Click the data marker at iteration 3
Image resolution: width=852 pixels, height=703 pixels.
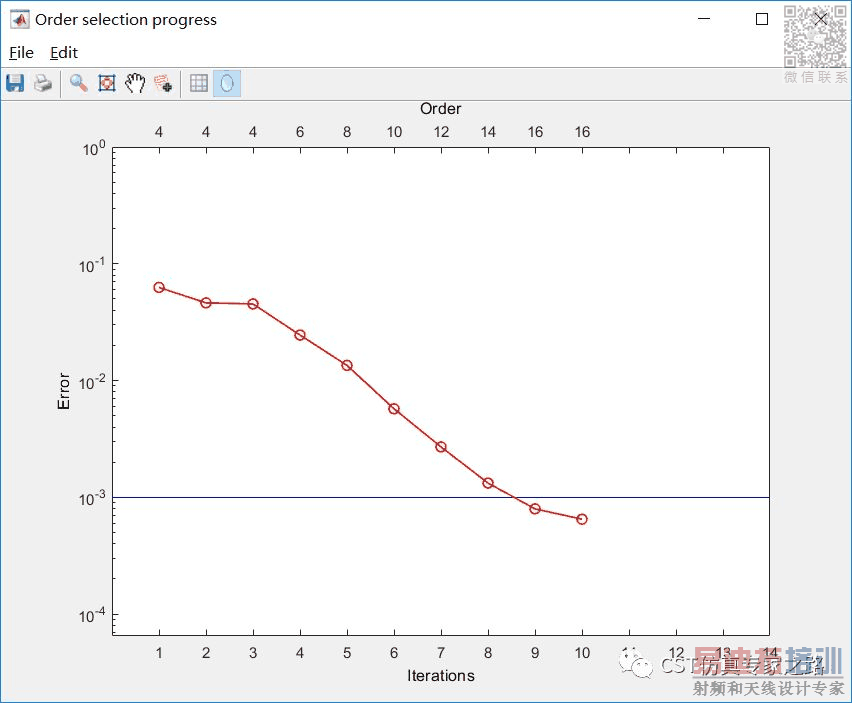click(253, 304)
